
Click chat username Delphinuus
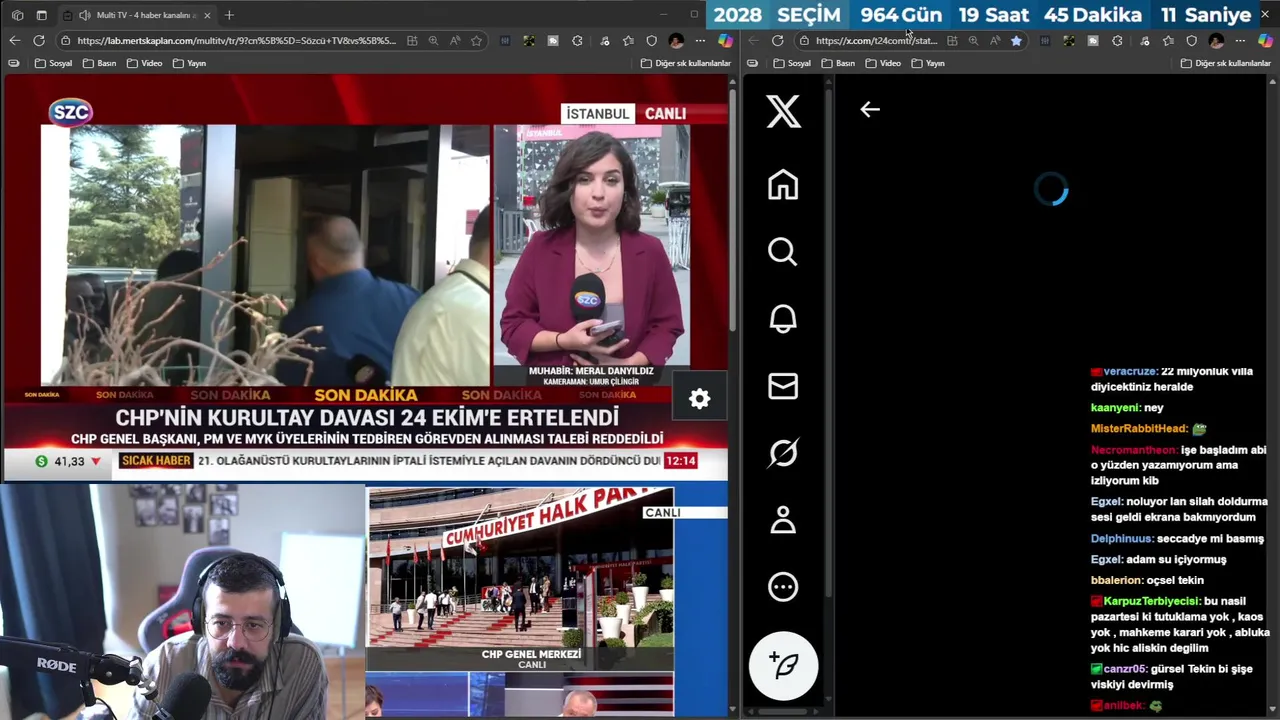1121,539
